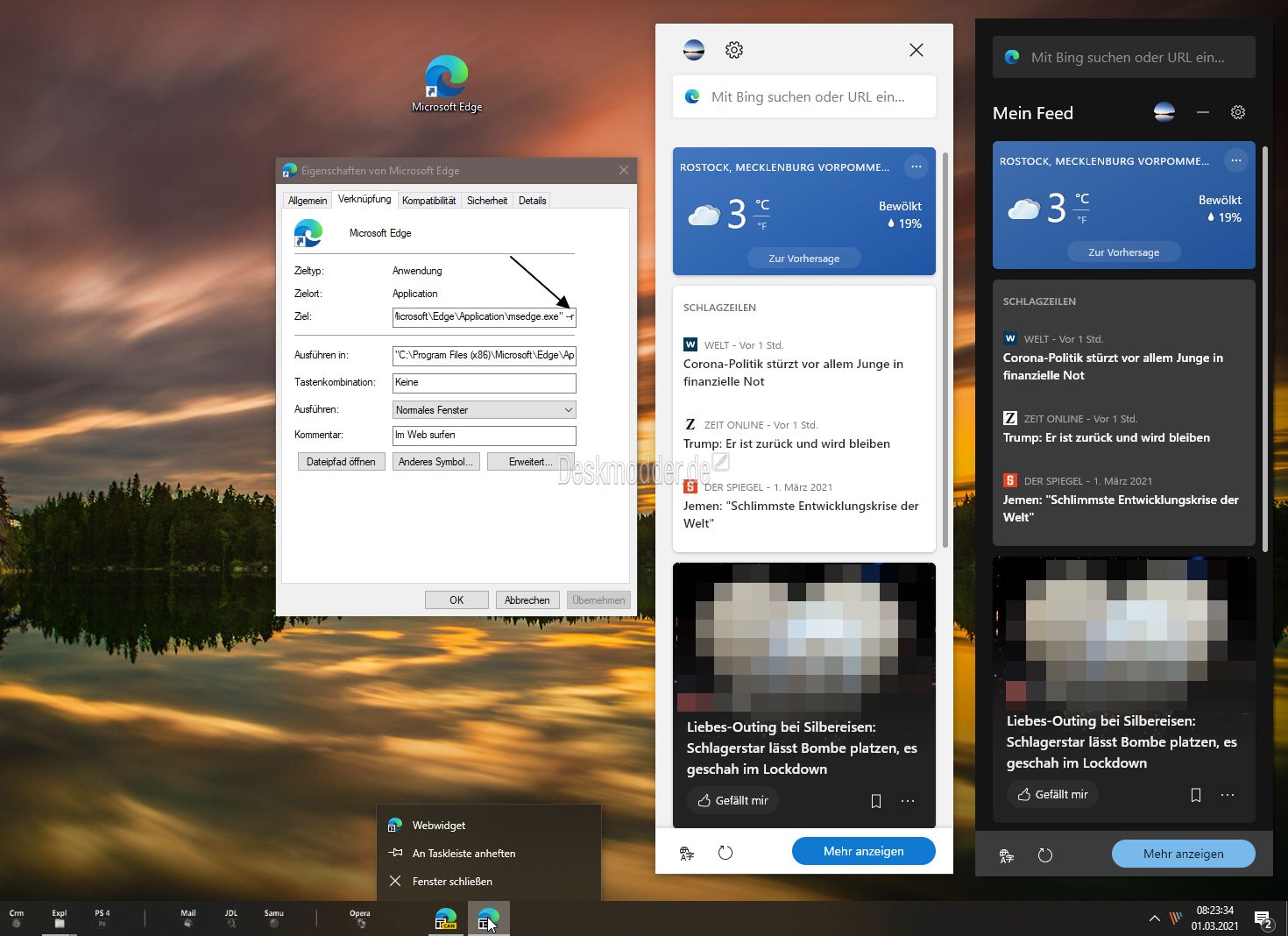1288x936 pixels.
Task: Select Webwidget in taskbar jump list
Action: tap(489, 826)
